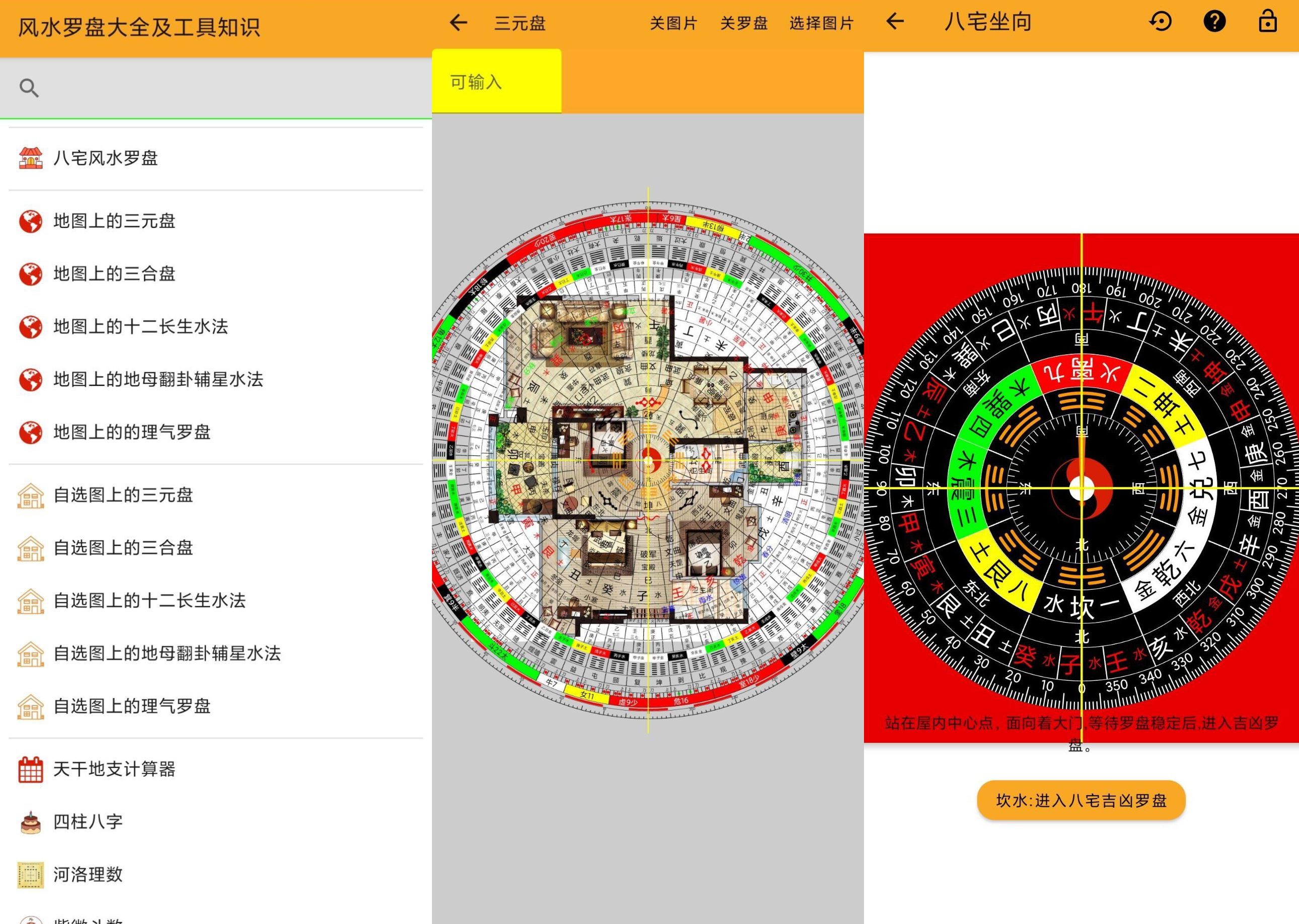Toggle the compass lock icon
This screenshot has width=1299, height=924.
click(x=1267, y=22)
